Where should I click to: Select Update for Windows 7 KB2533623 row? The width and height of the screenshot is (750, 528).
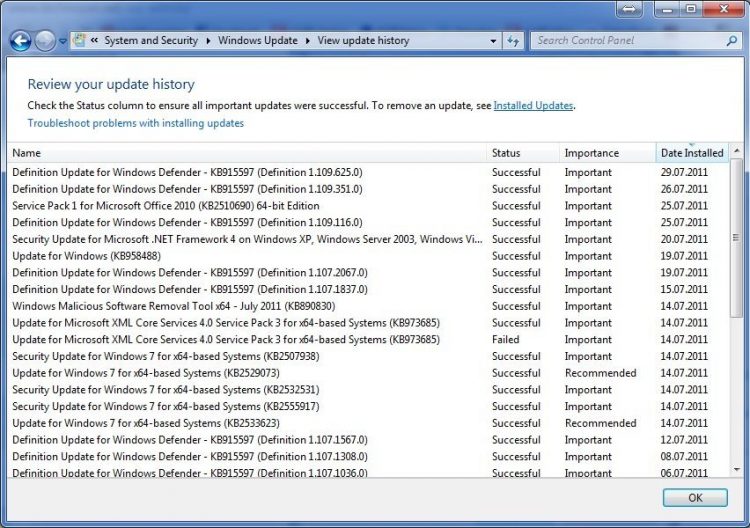(x=368, y=424)
